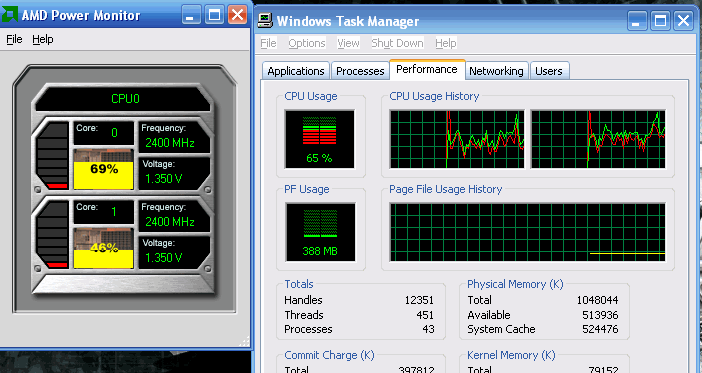The width and height of the screenshot is (702, 373).
Task: Open the File menu in Task Manager
Action: (268, 43)
